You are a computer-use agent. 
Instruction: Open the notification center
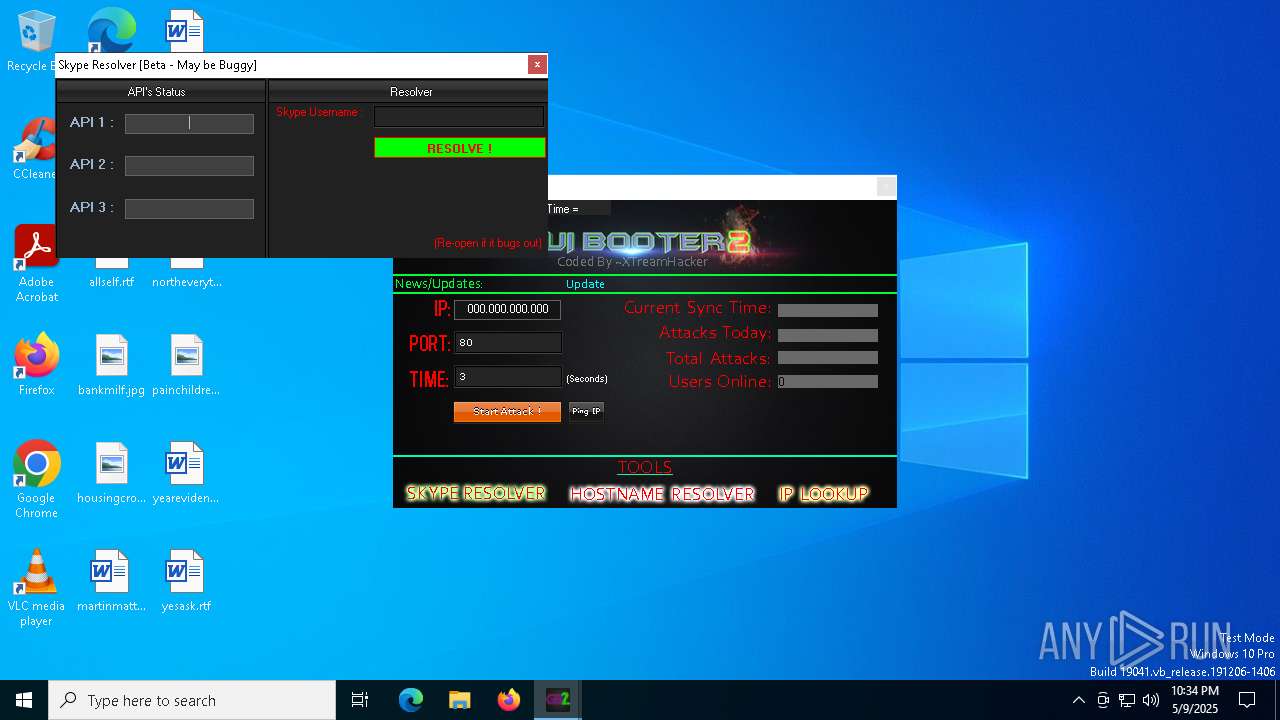(1247, 700)
